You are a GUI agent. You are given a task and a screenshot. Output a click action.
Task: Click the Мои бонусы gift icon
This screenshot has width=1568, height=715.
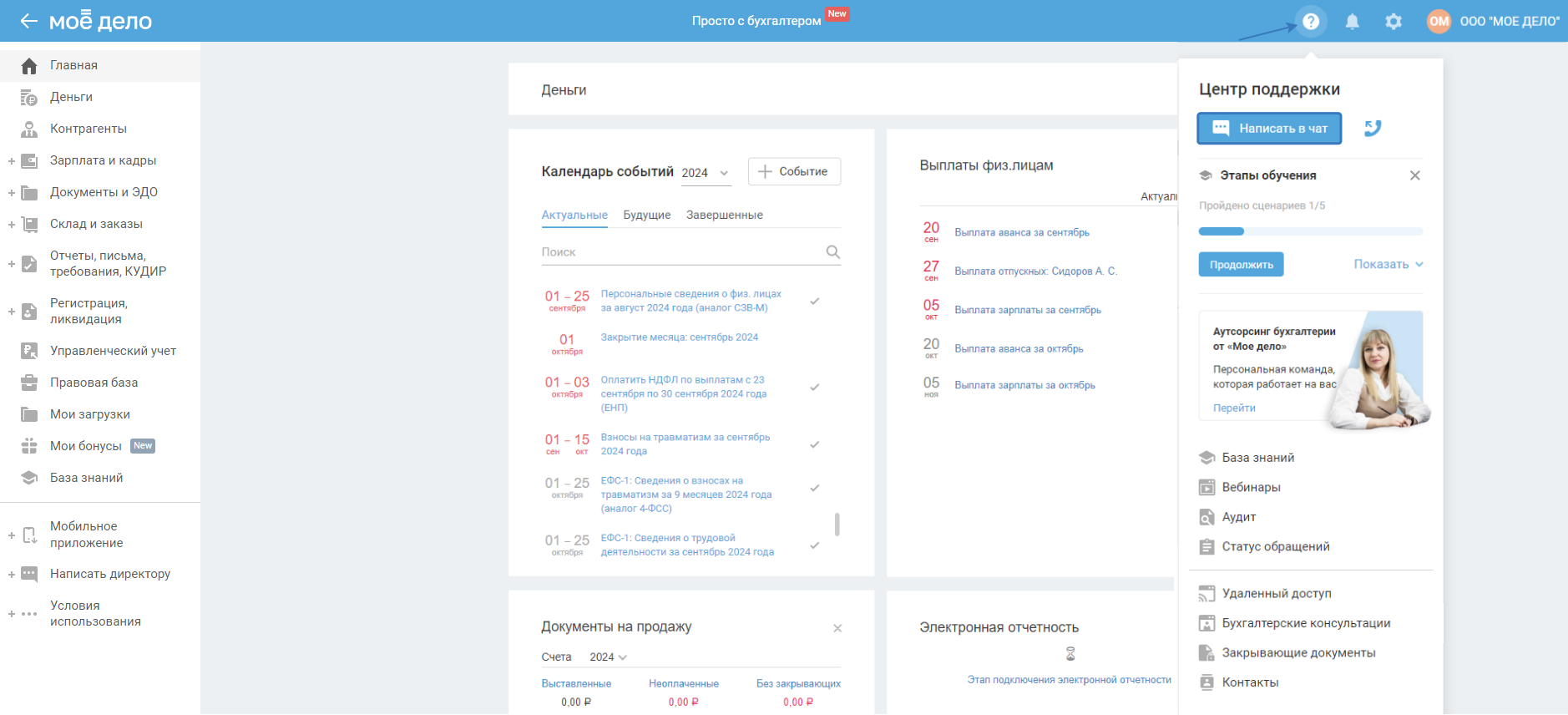[x=29, y=446]
